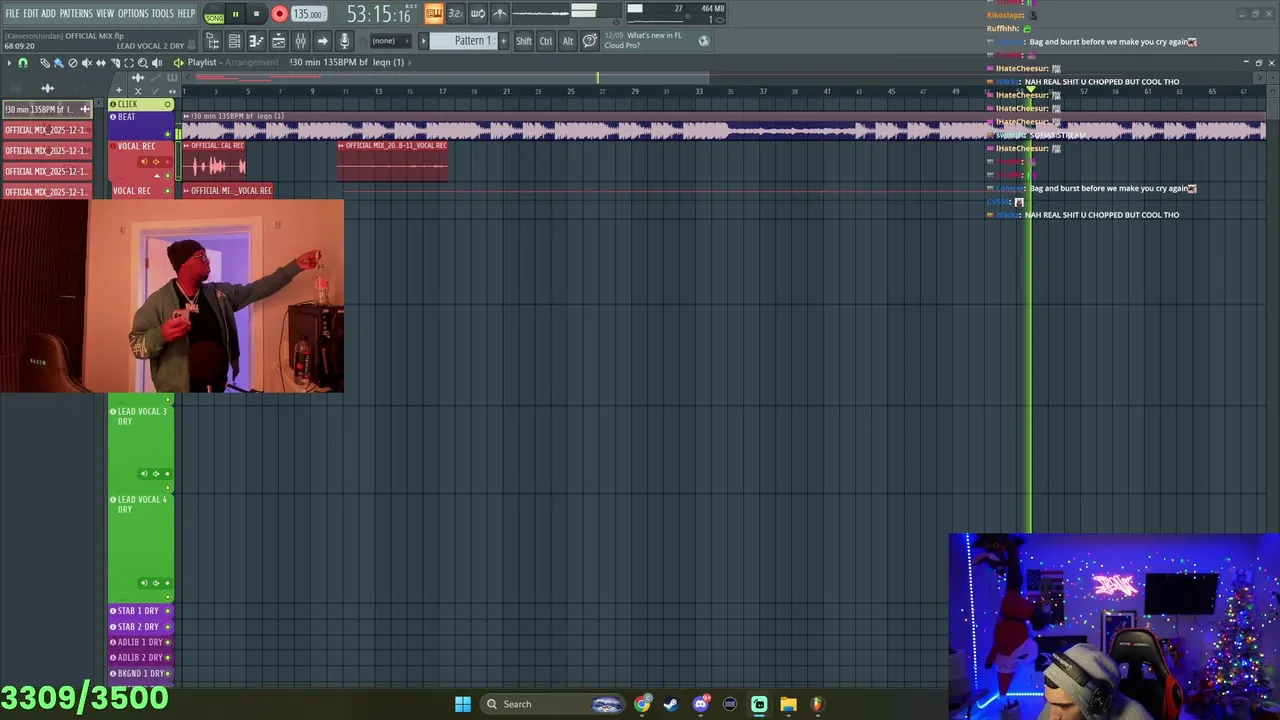Viewport: 1280px width, 720px height.
Task: Select the delete tool in playlist
Action: click(73, 63)
